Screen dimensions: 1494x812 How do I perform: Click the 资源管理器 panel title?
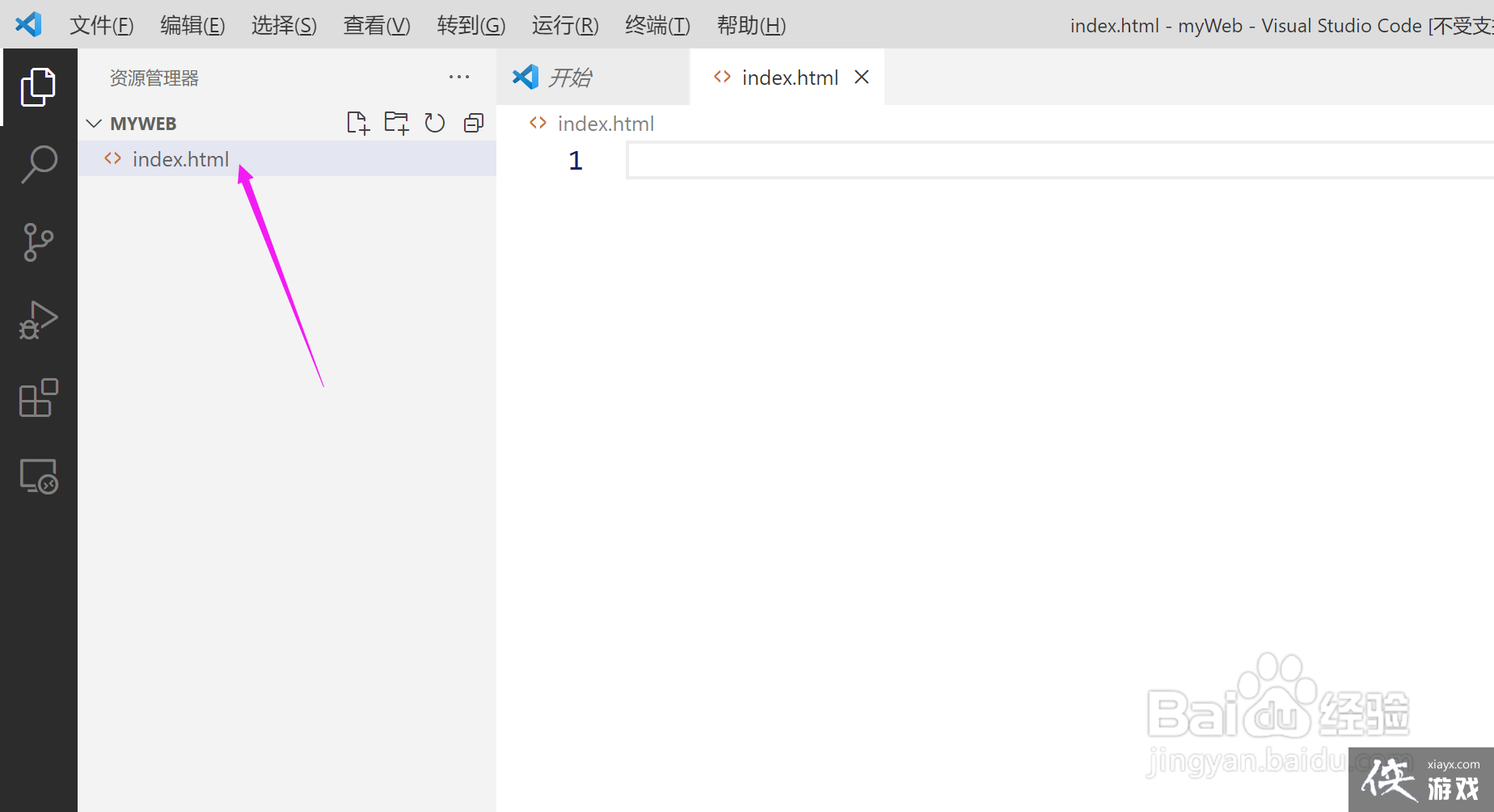click(154, 78)
